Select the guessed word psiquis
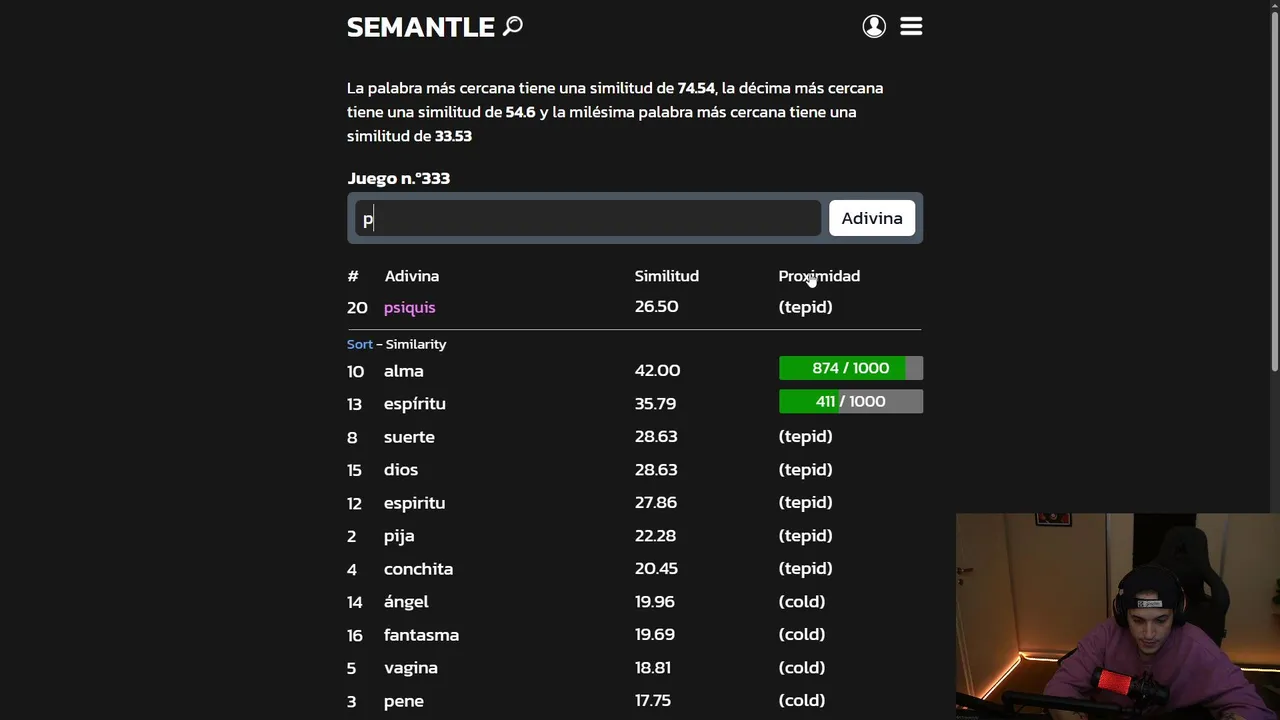 pos(409,307)
